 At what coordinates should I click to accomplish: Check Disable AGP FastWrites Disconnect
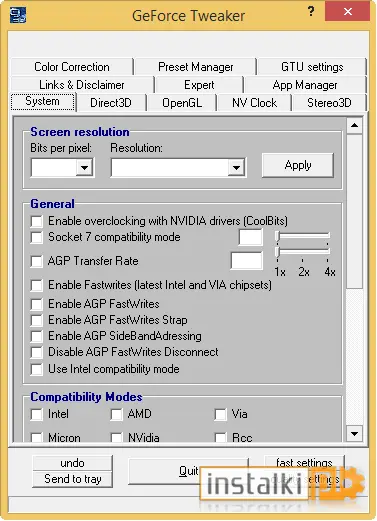click(x=37, y=352)
